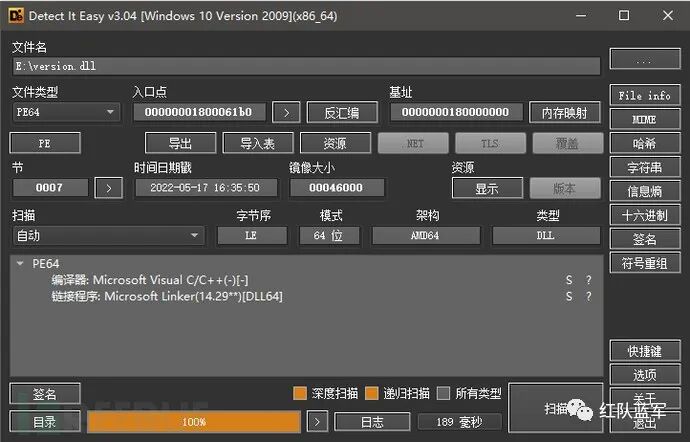Open 资源 resources button
The image size is (690, 442).
coord(335,143)
